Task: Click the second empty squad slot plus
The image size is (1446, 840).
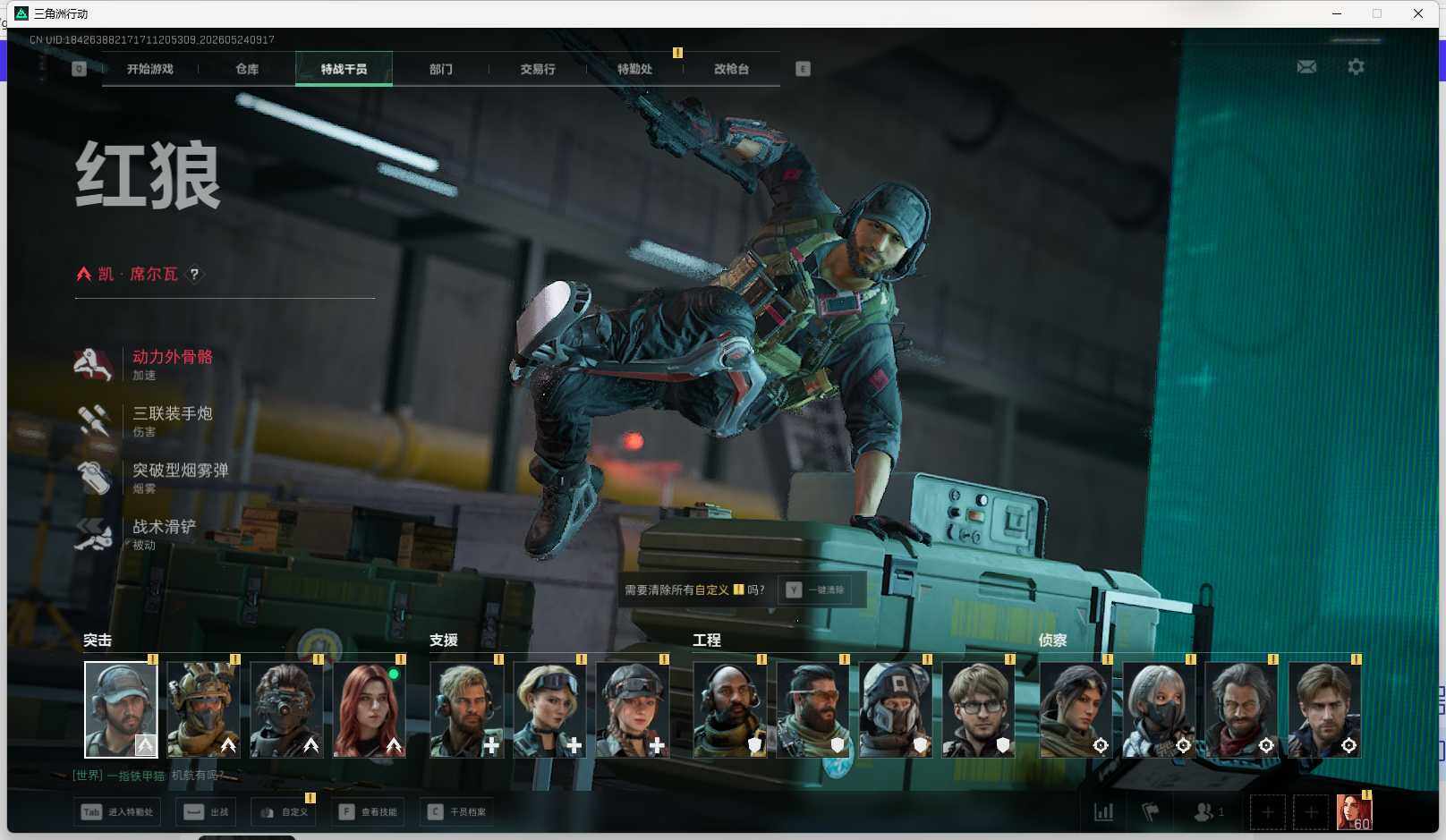Action: 1311,812
